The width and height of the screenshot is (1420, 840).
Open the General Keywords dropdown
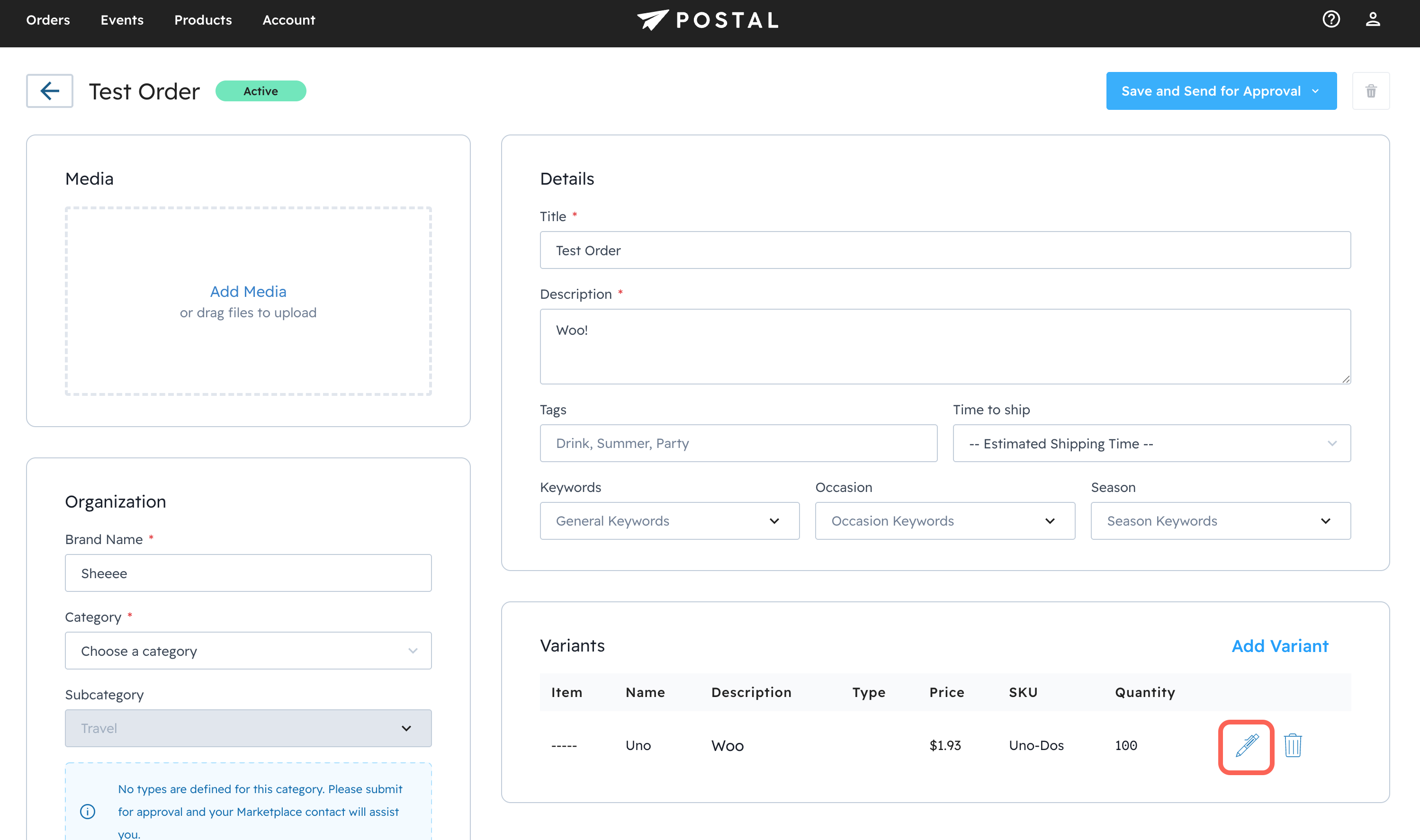click(x=669, y=521)
